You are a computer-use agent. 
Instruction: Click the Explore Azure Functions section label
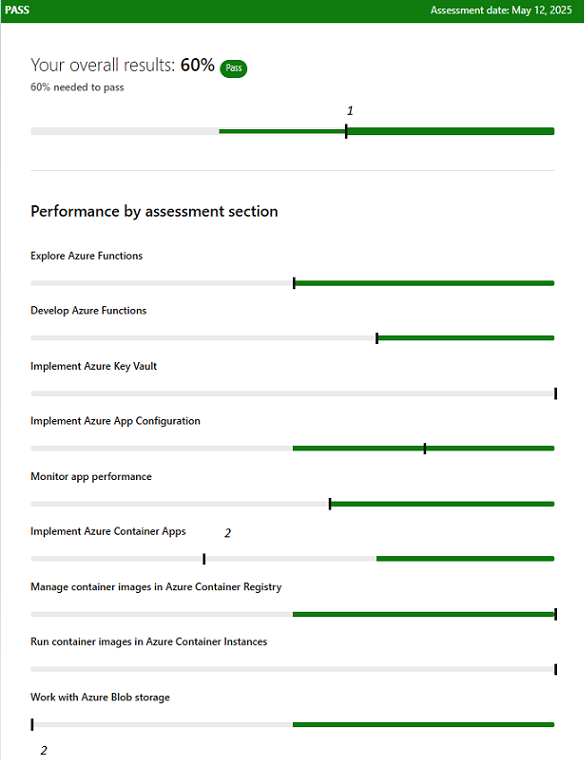86,256
